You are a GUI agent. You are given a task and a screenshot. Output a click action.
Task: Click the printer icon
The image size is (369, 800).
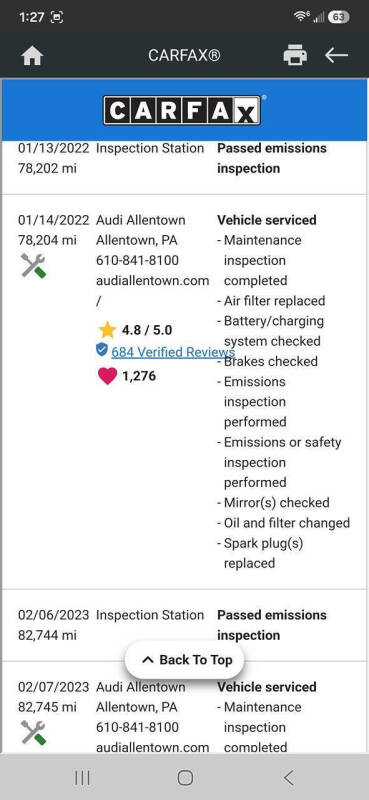click(x=295, y=55)
